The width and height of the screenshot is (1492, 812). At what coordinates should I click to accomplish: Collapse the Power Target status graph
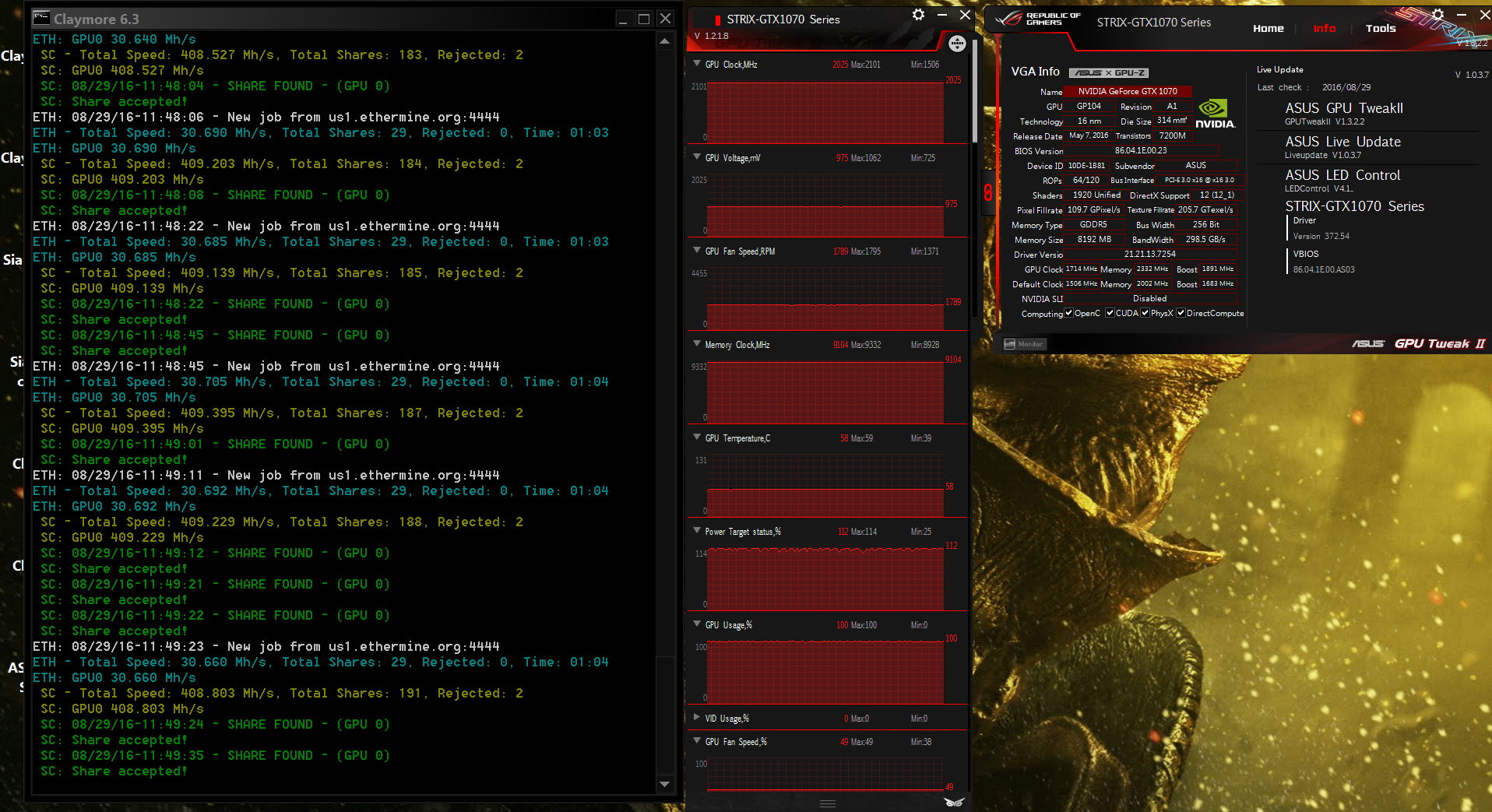click(x=696, y=531)
